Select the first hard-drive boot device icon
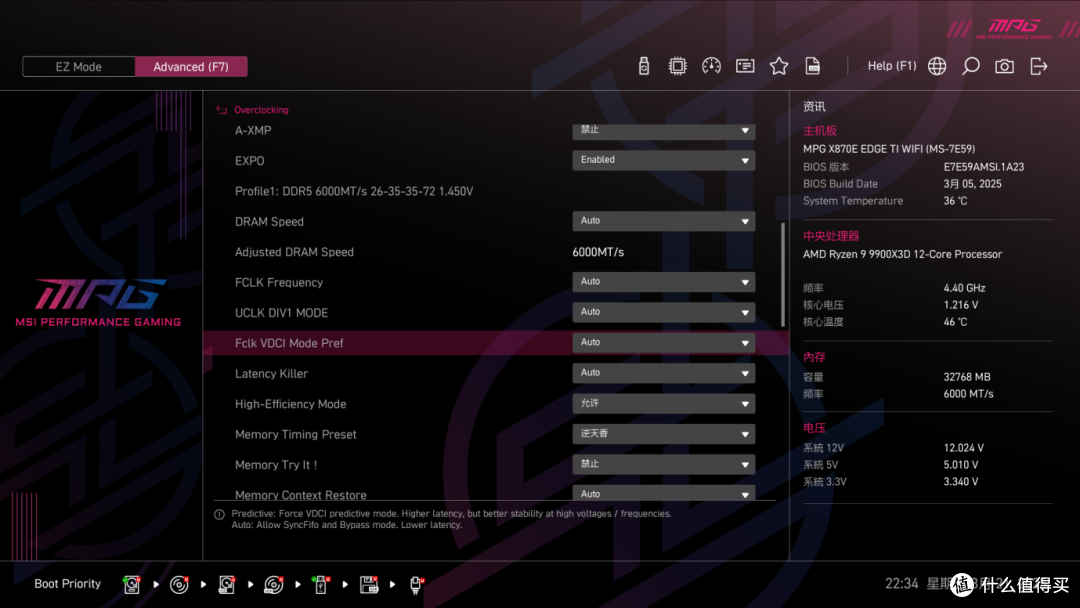The width and height of the screenshot is (1080, 608). pos(132,585)
